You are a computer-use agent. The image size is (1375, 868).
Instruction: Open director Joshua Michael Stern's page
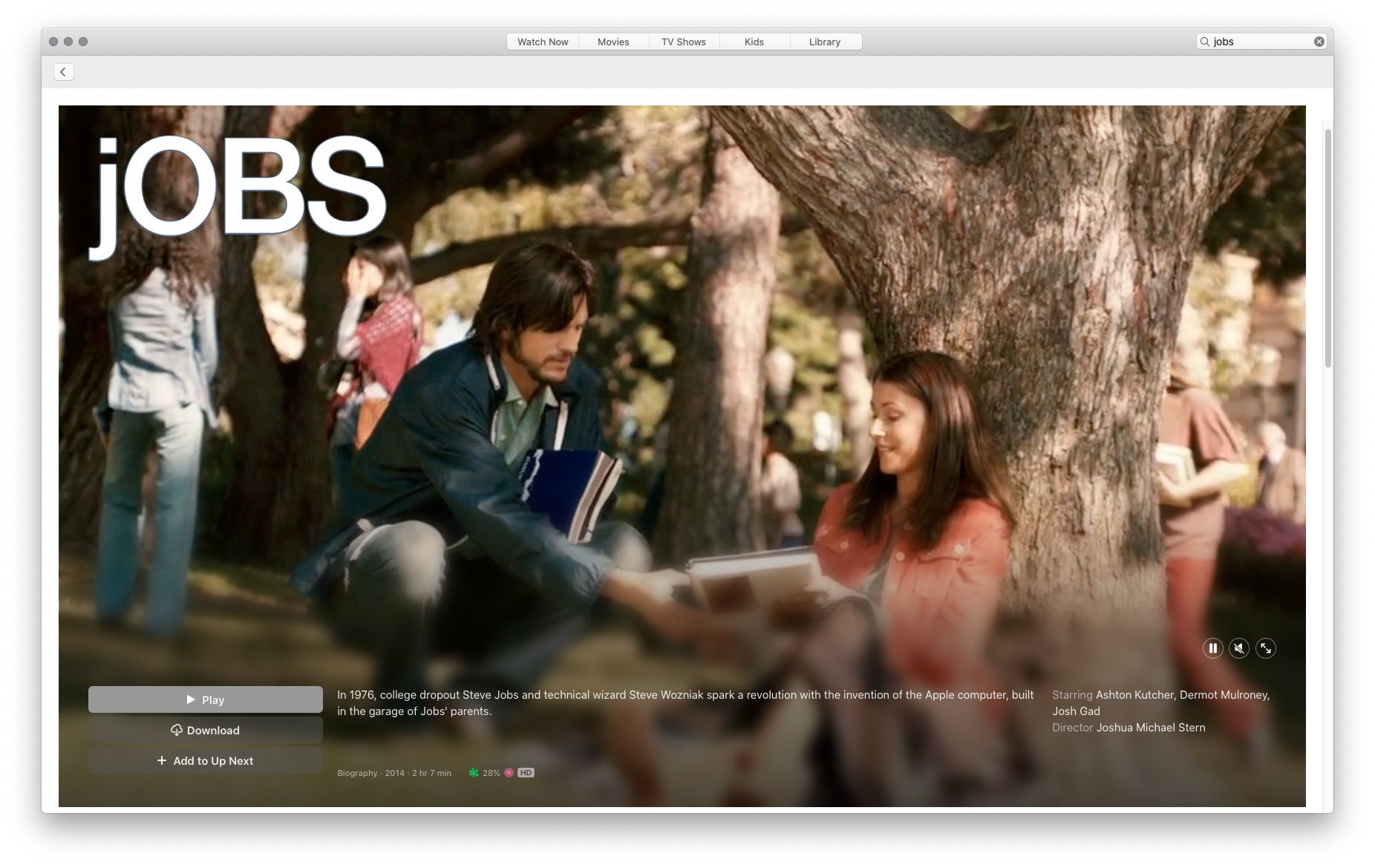[1151, 728]
